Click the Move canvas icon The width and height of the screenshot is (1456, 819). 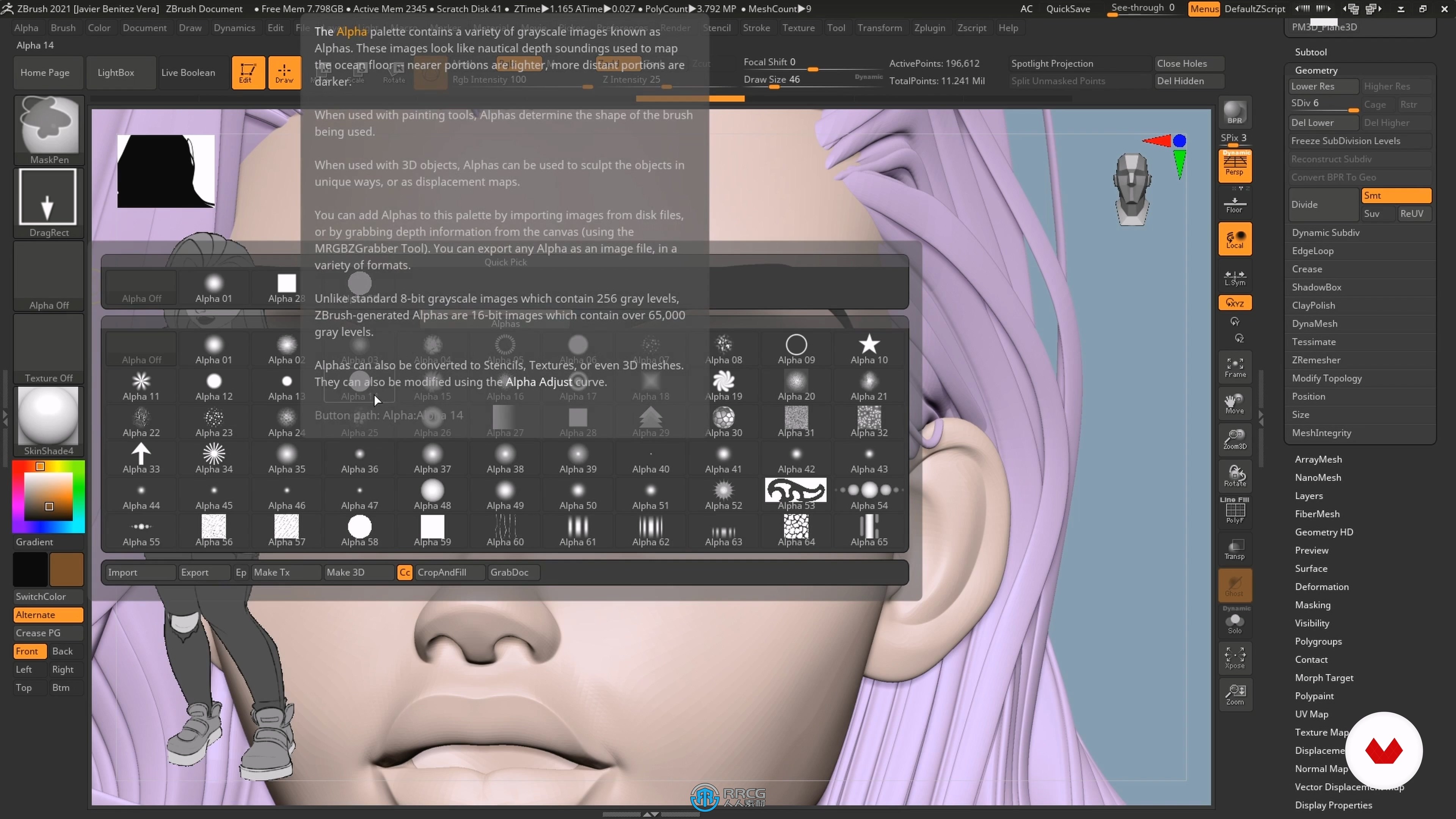(1235, 404)
